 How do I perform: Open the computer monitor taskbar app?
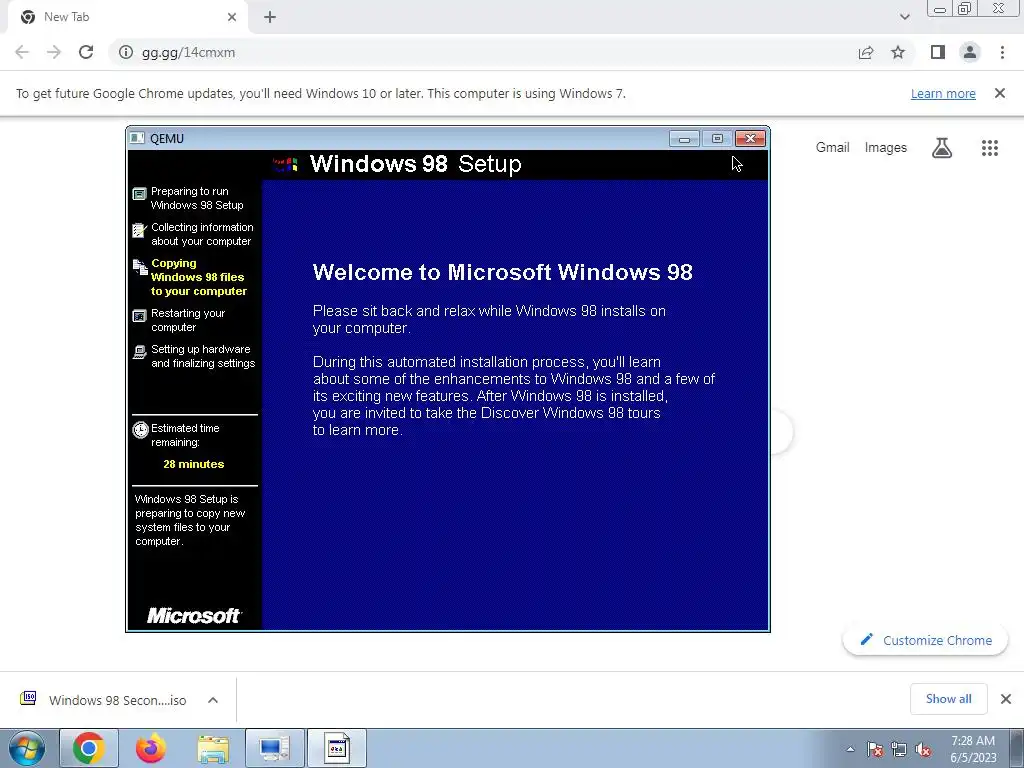[274, 748]
